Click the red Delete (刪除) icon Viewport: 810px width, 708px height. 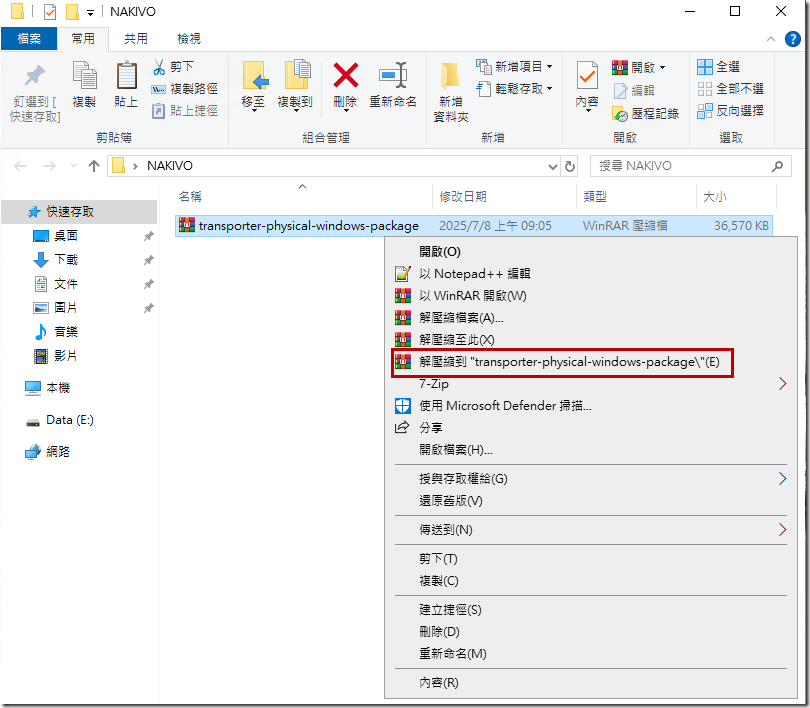click(346, 75)
